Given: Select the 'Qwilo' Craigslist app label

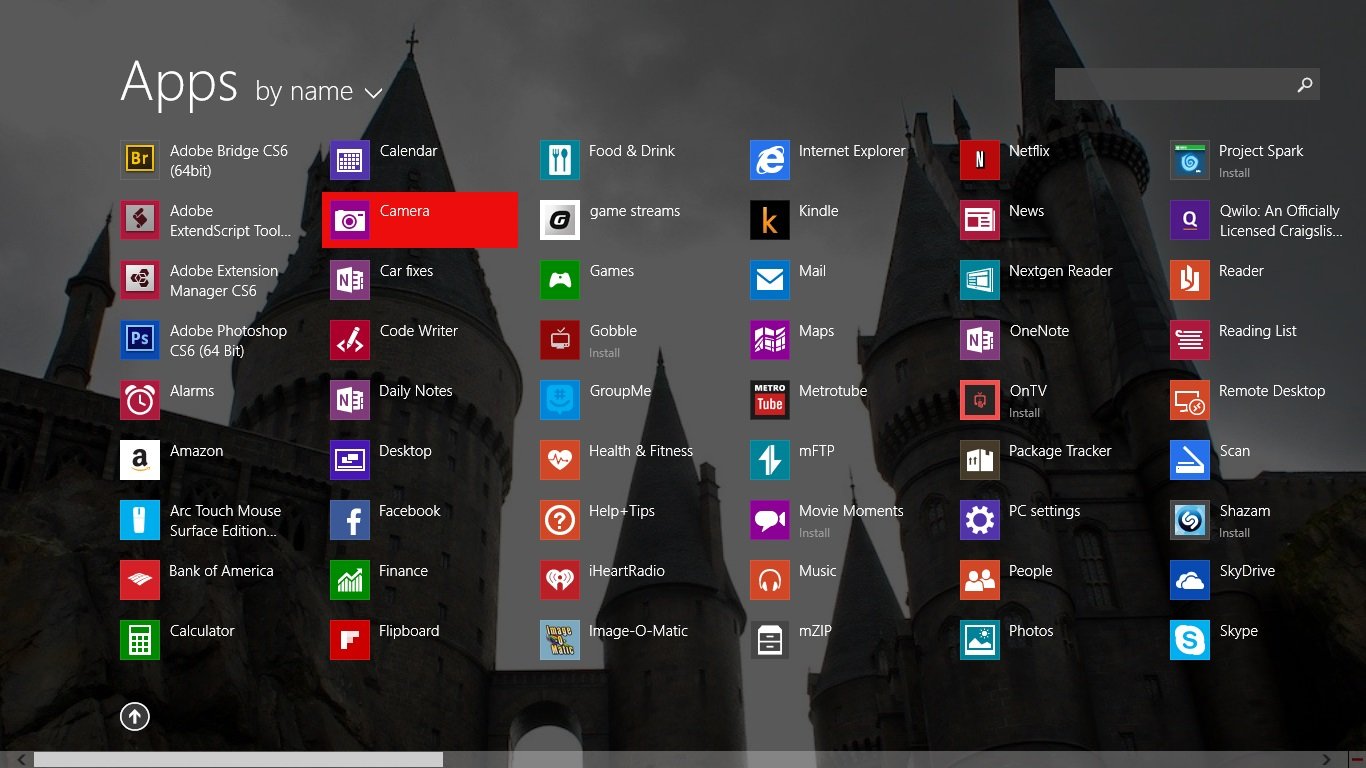Looking at the screenshot, I should (1280, 221).
